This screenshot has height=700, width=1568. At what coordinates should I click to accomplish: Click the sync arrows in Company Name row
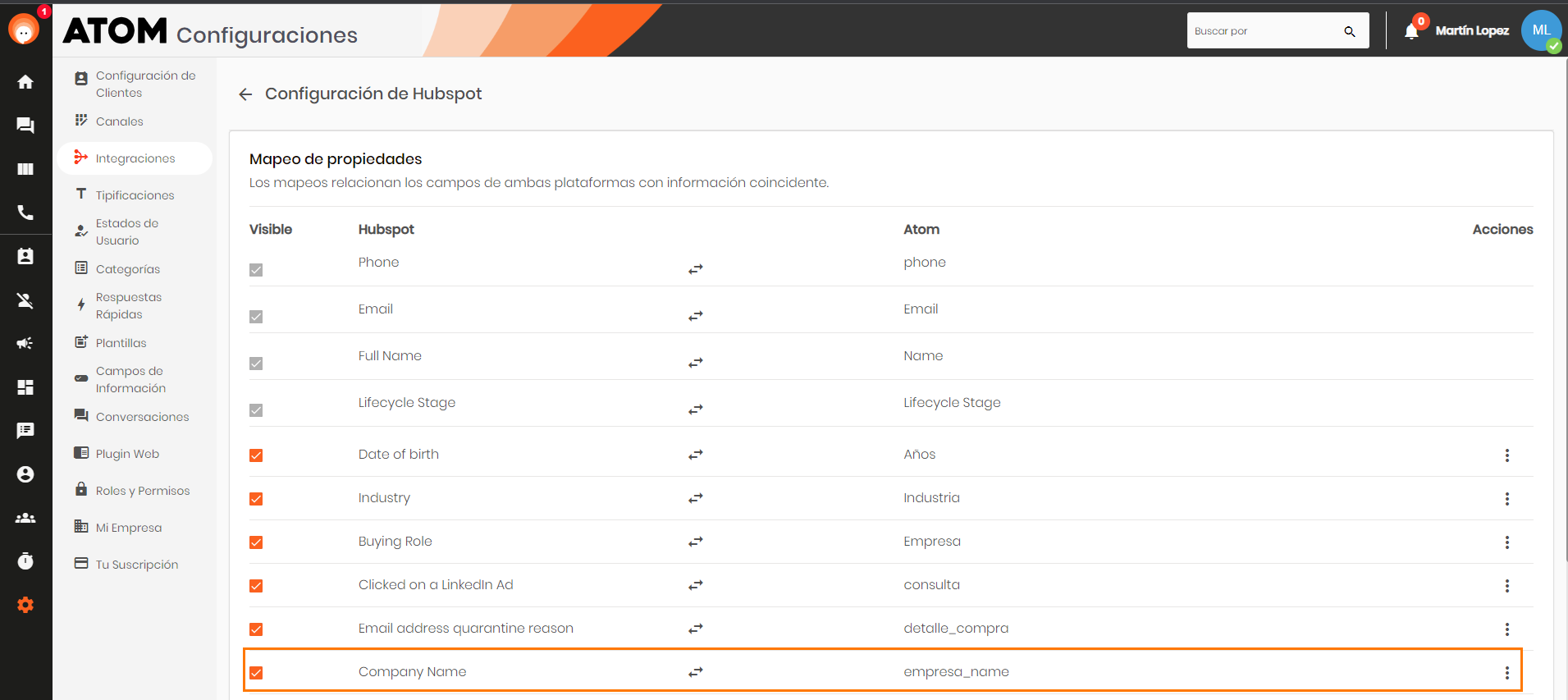(x=696, y=672)
